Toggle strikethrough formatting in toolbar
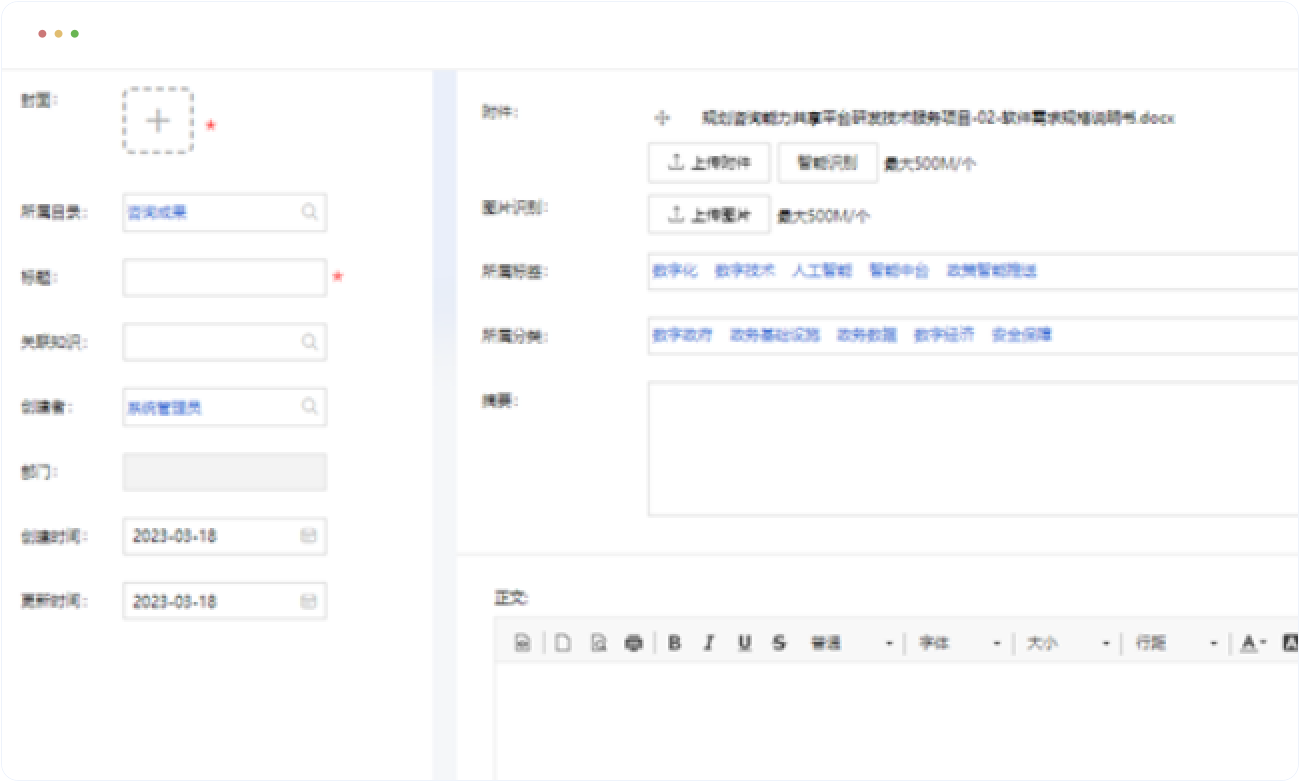This screenshot has width=1300, height=782. [x=779, y=643]
